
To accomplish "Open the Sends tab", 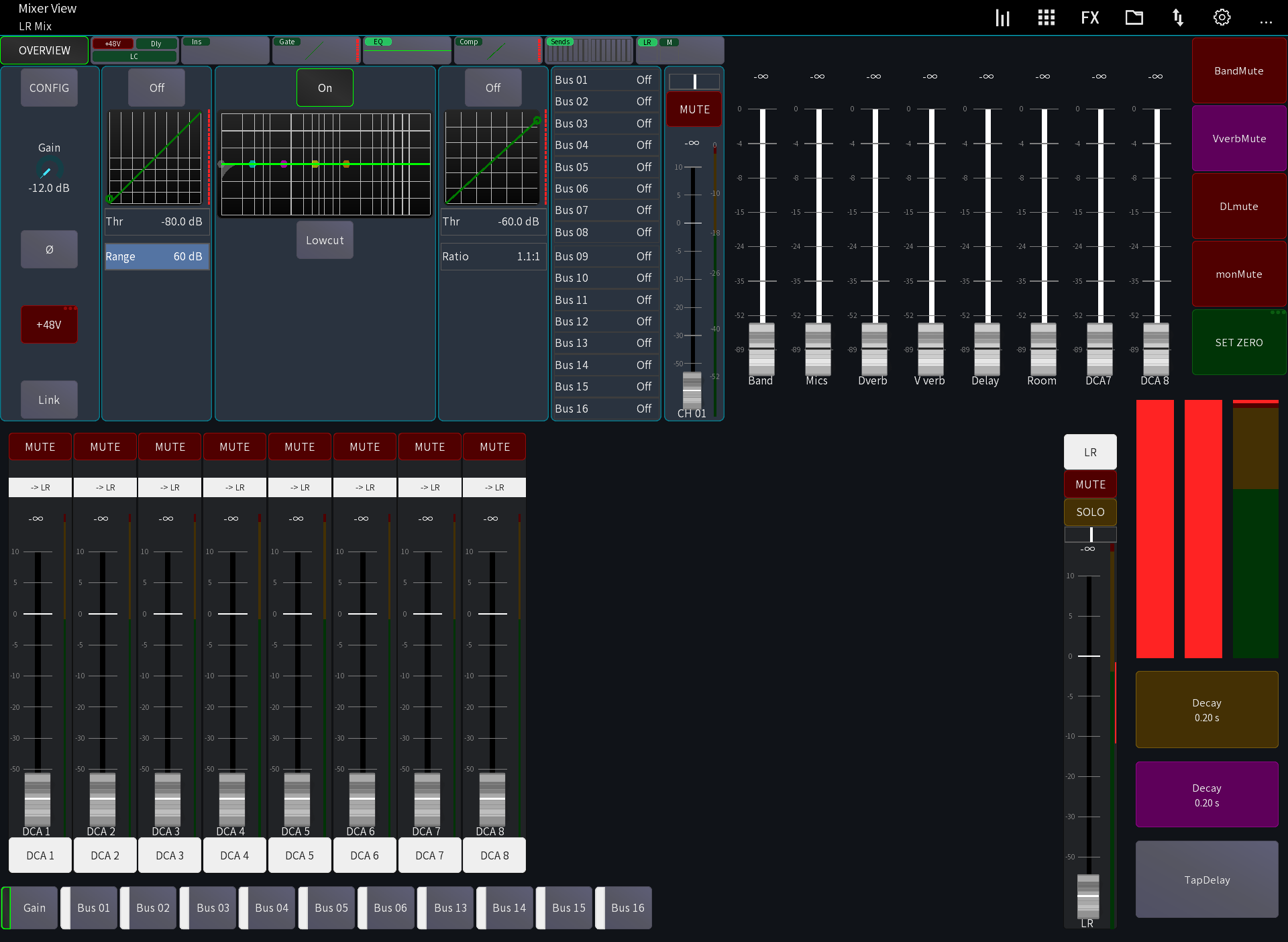I will pos(589,50).
